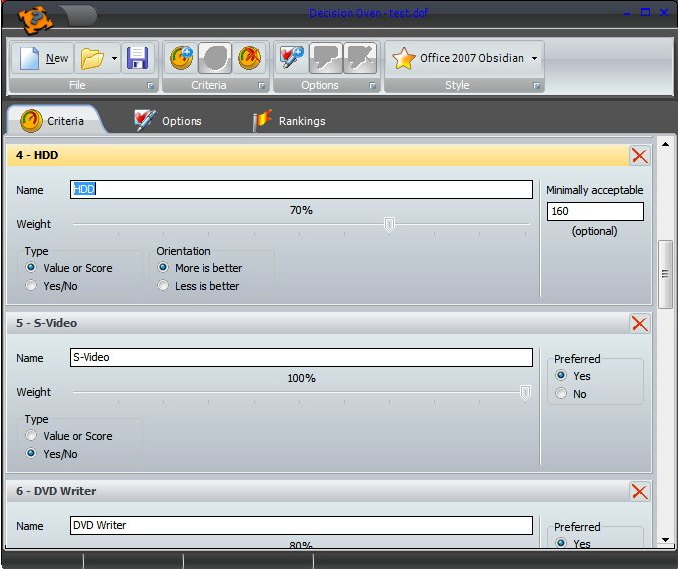Click the Rankings tab flag icon
The width and height of the screenshot is (678, 569).
(262, 120)
